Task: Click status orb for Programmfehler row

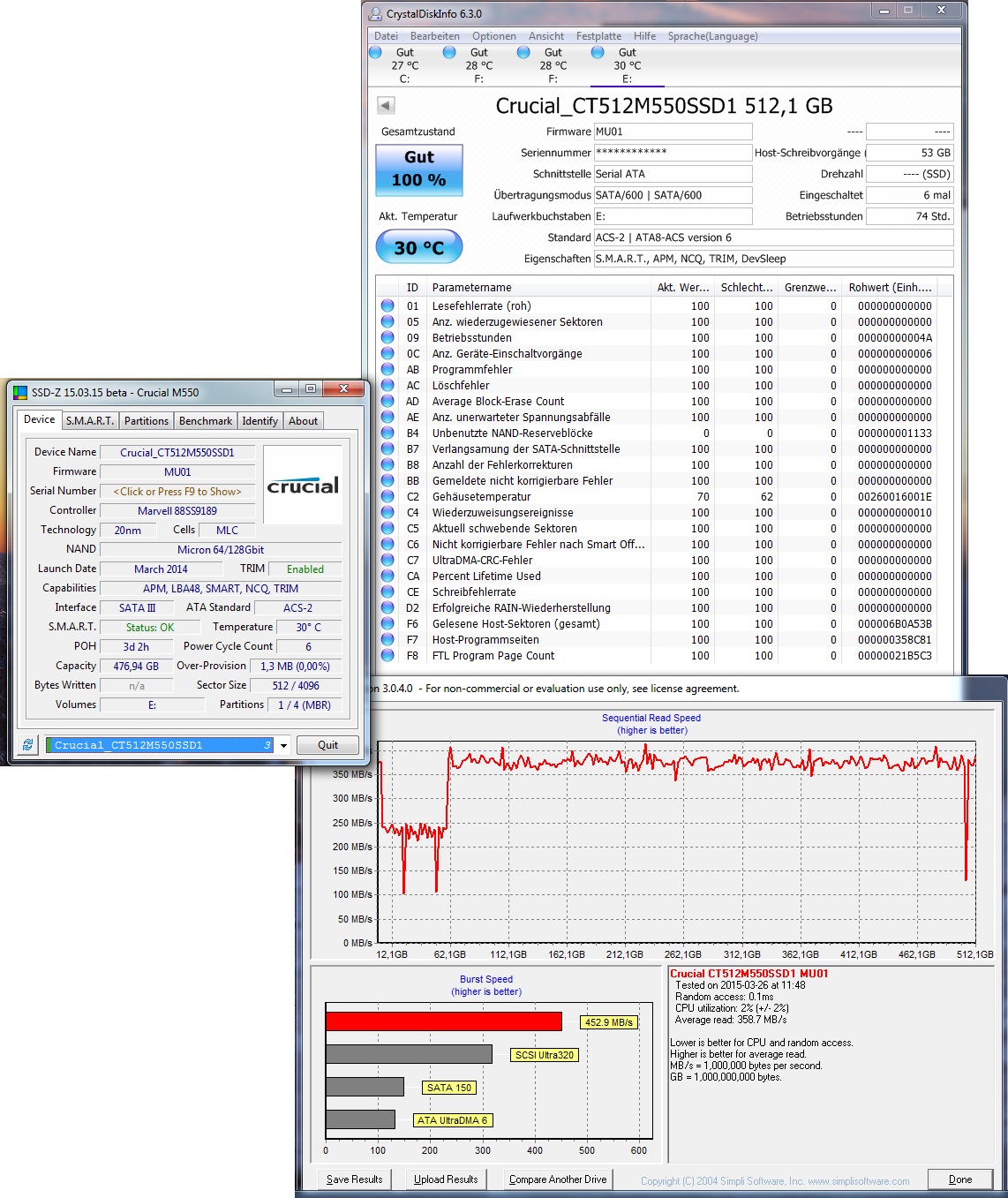Action: pos(387,370)
